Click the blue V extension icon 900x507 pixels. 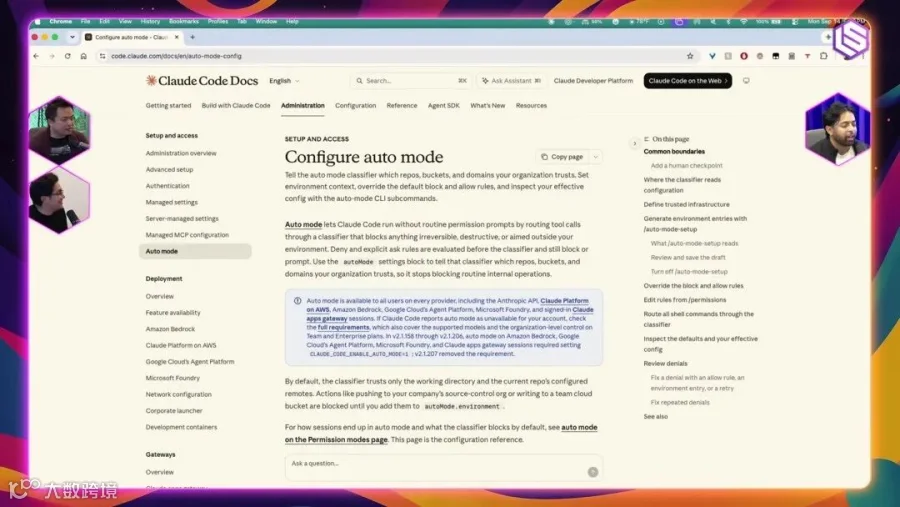712,56
